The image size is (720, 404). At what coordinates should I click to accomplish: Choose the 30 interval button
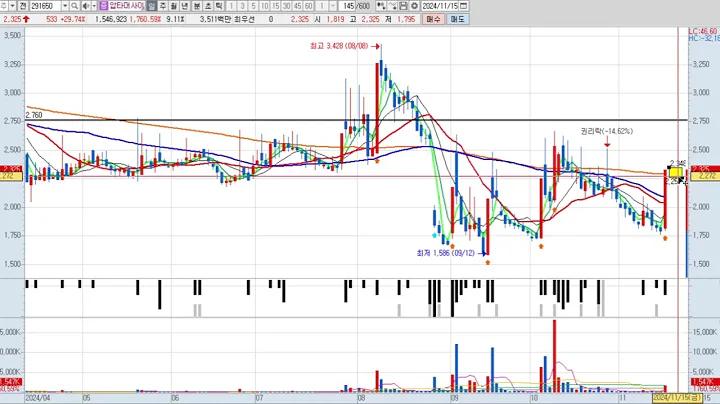tap(286, 6)
